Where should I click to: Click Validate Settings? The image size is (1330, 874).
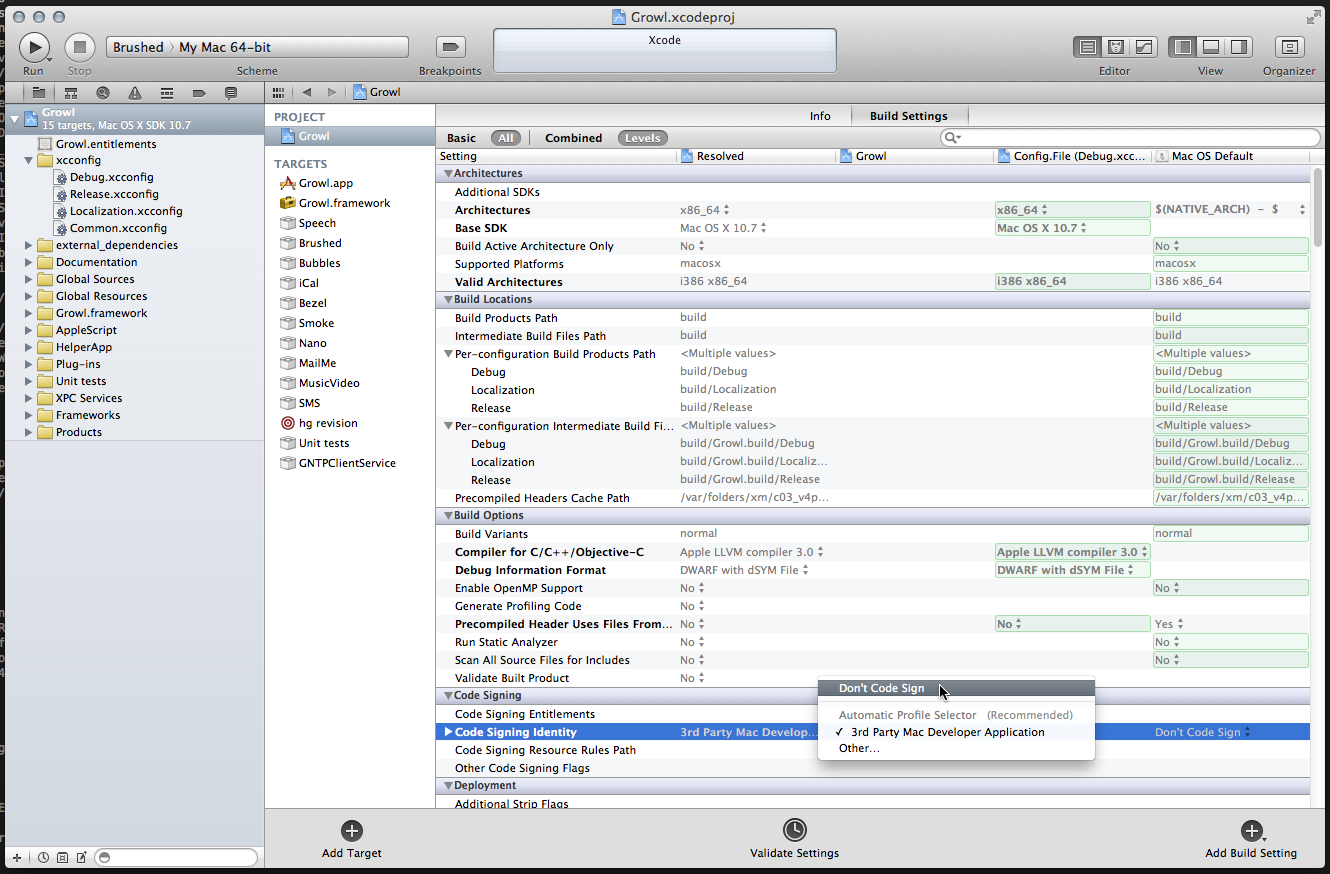click(x=794, y=840)
